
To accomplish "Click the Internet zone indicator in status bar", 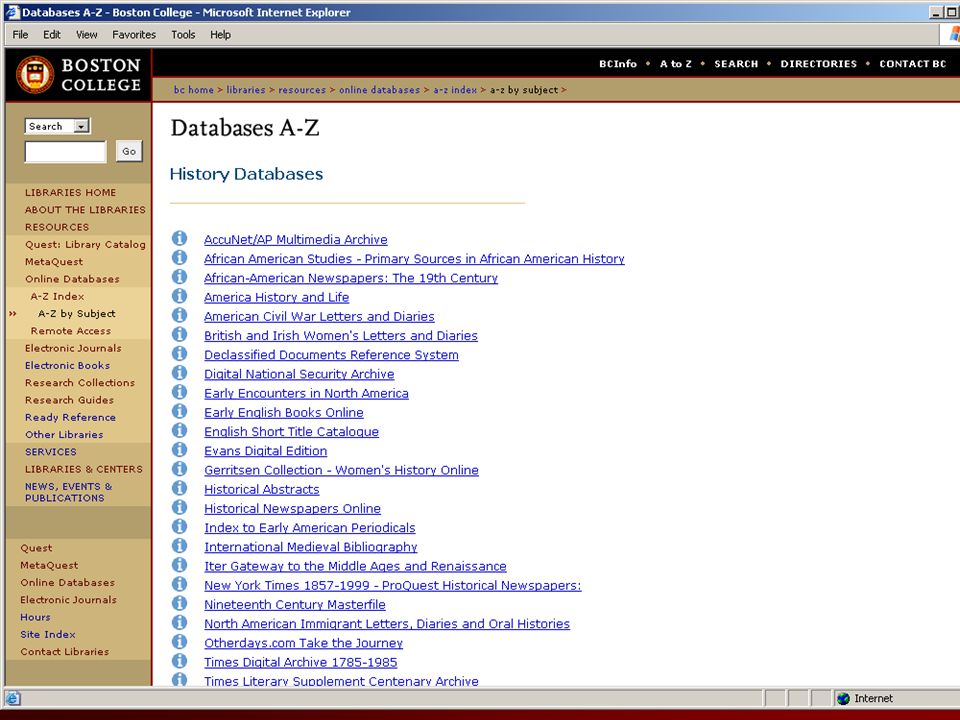I will pos(865,699).
